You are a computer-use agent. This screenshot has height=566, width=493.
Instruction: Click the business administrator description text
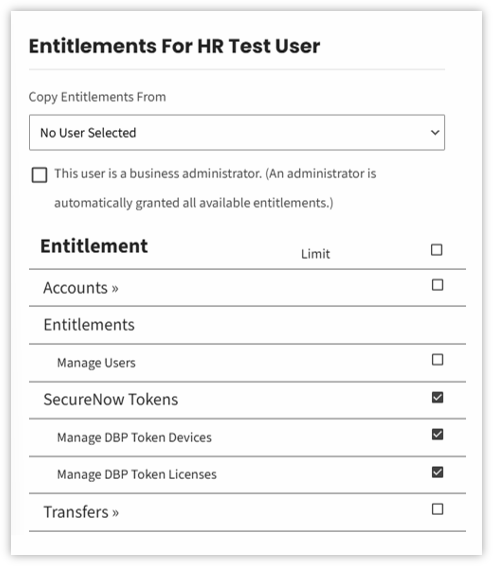[215, 188]
